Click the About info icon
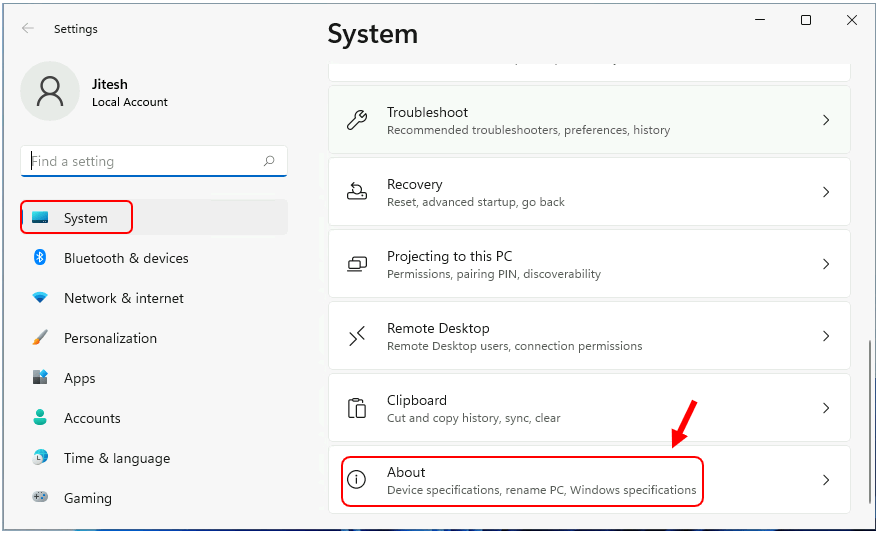 point(356,479)
